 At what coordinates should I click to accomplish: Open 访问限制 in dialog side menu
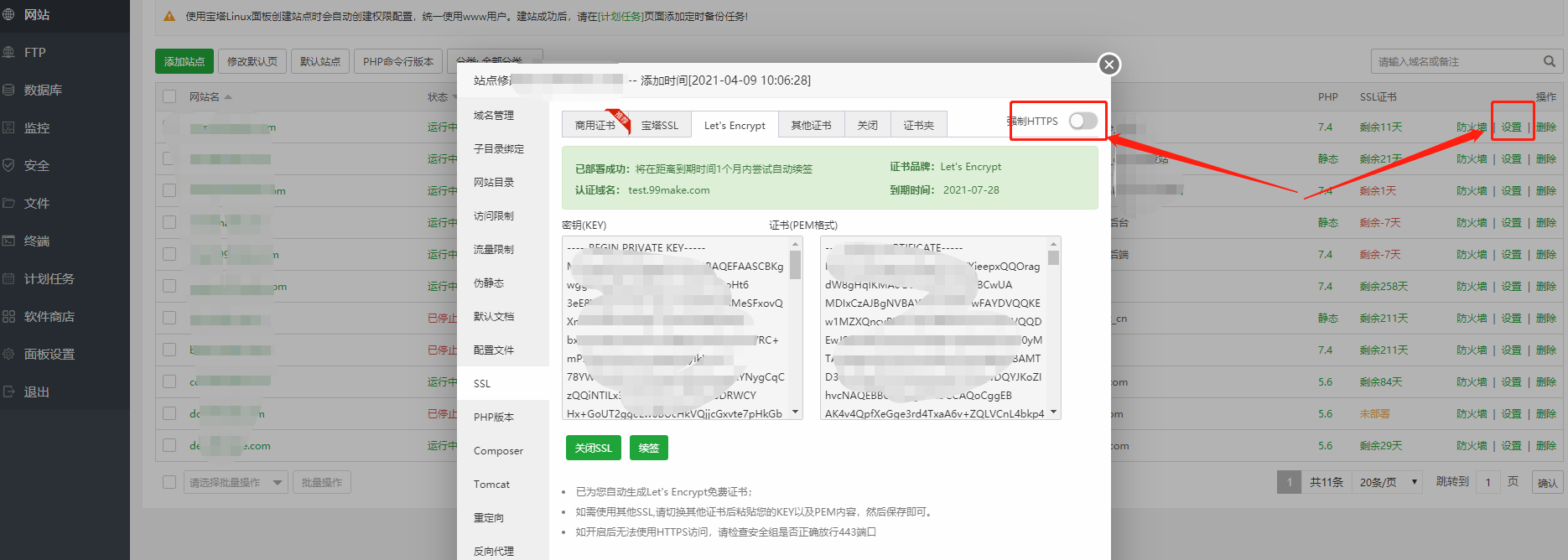(503, 215)
